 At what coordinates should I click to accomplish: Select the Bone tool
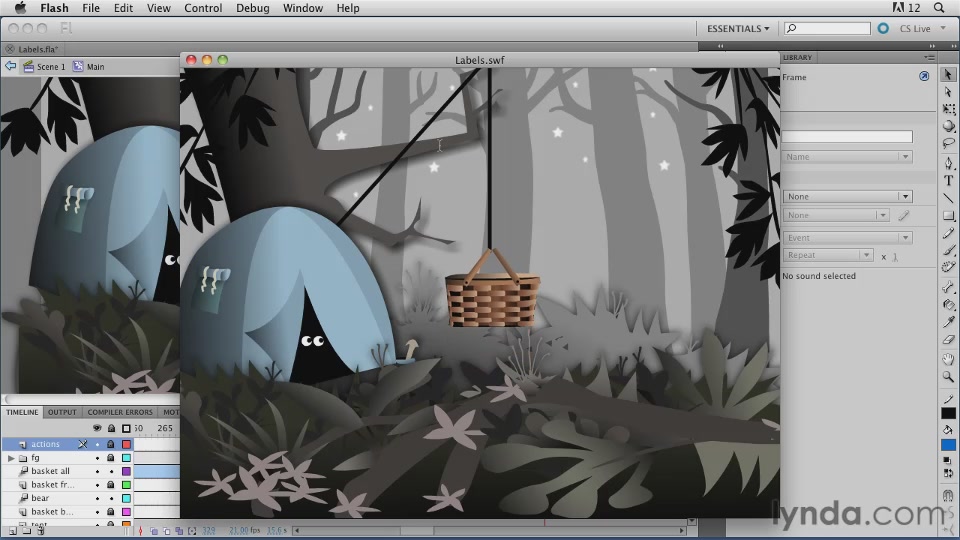948,287
